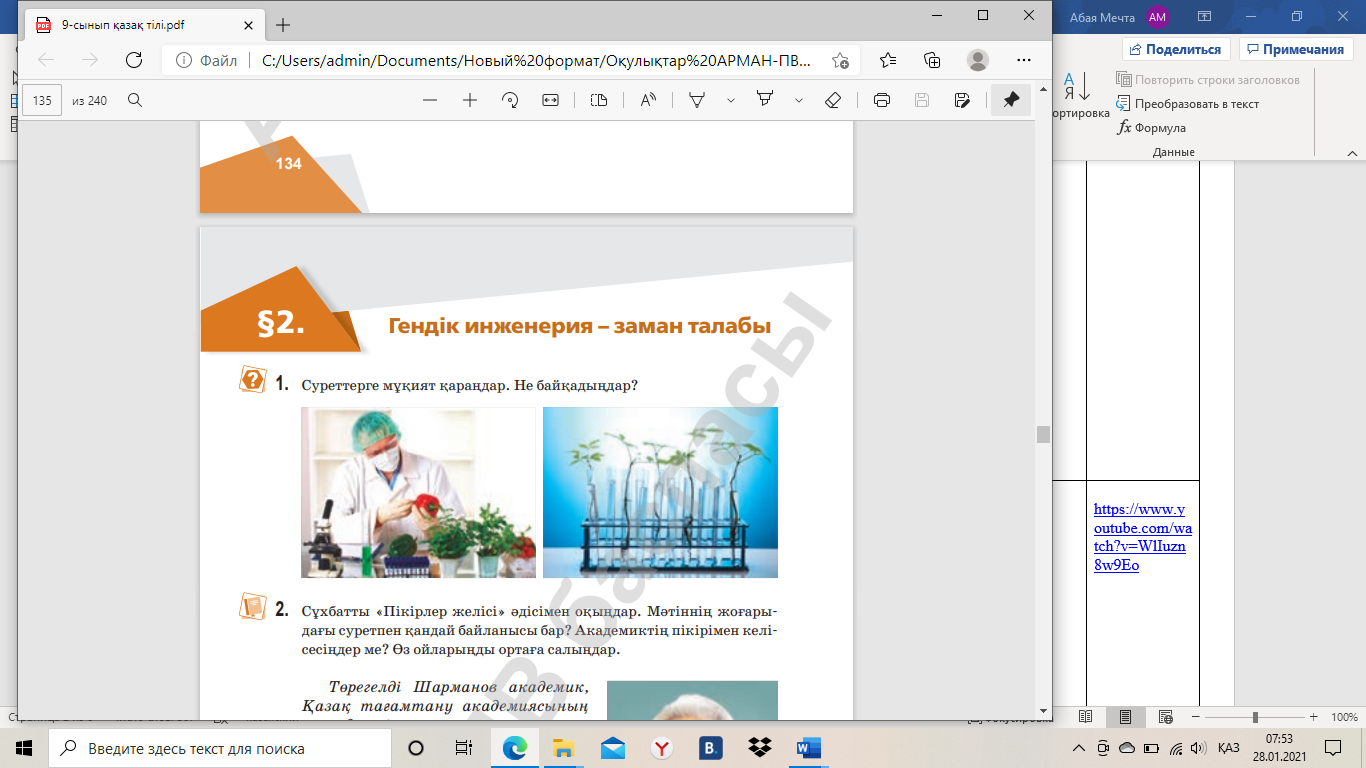The height and width of the screenshot is (768, 1366).
Task: Click the scientist with plants picture
Action: 418,492
